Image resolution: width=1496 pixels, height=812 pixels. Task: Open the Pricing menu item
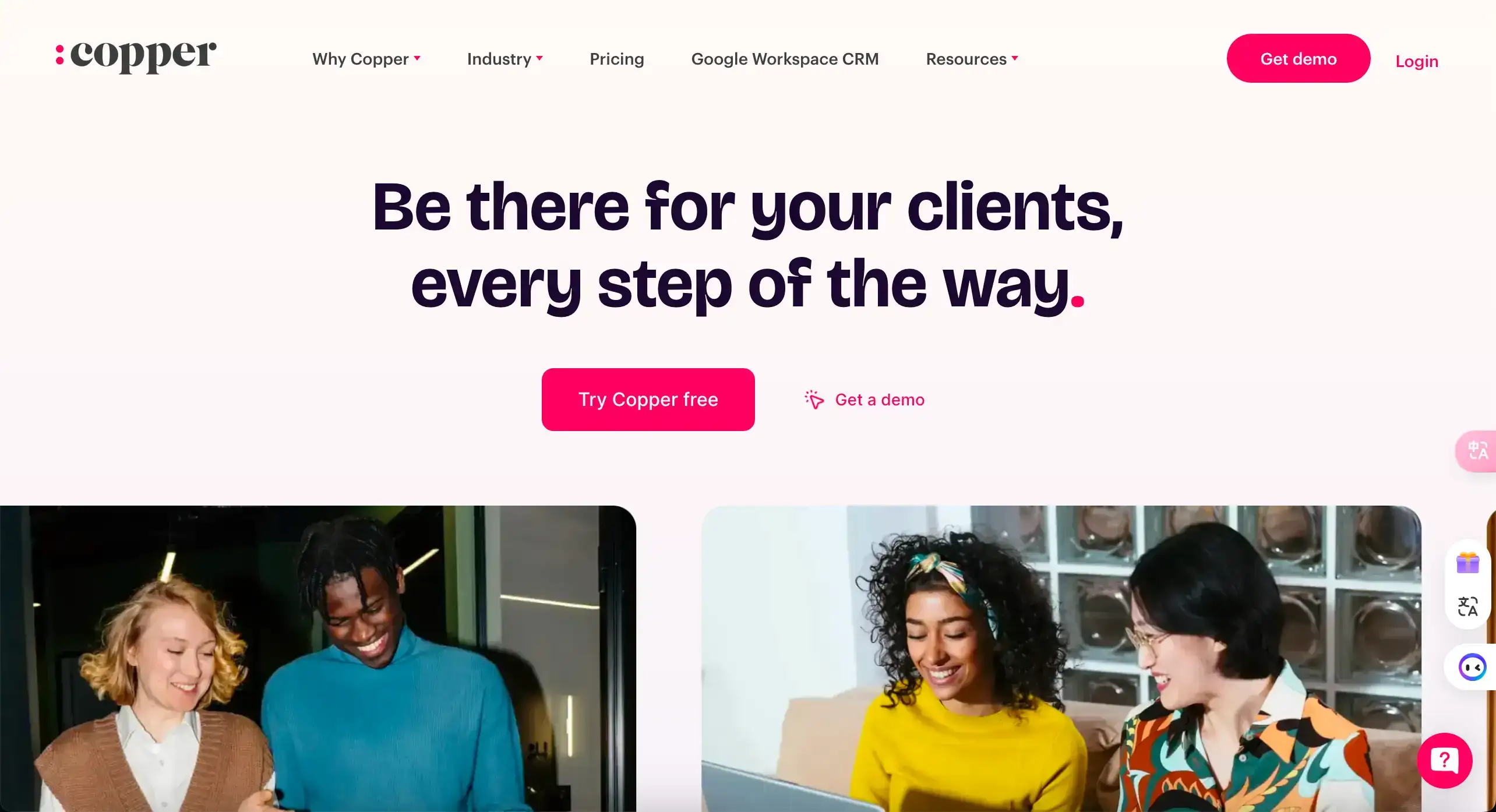[x=617, y=59]
